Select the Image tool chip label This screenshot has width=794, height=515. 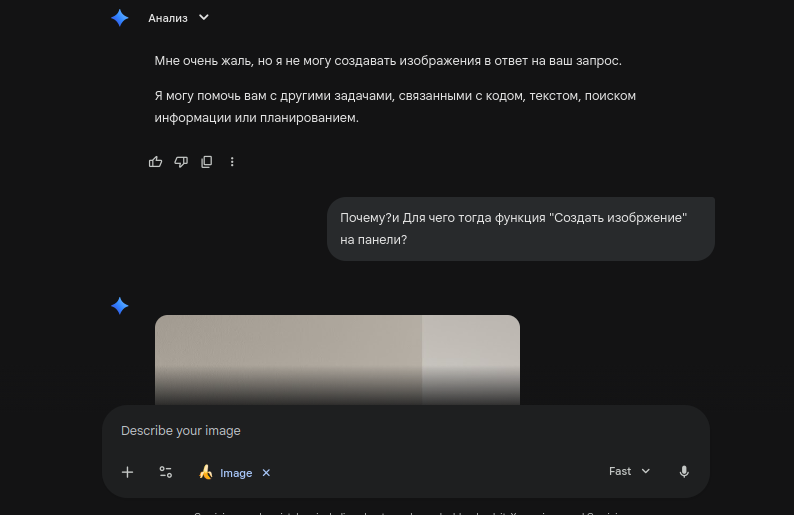click(236, 473)
